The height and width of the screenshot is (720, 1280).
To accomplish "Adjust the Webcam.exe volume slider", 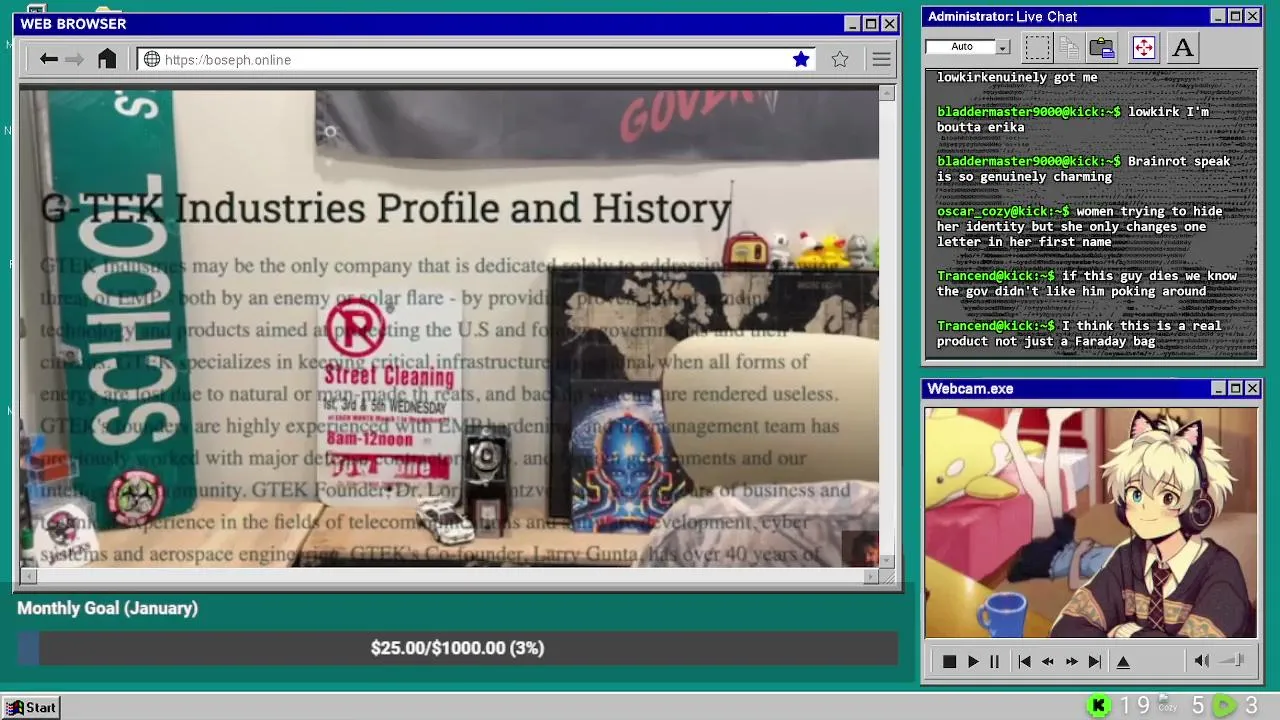I will click(1233, 661).
